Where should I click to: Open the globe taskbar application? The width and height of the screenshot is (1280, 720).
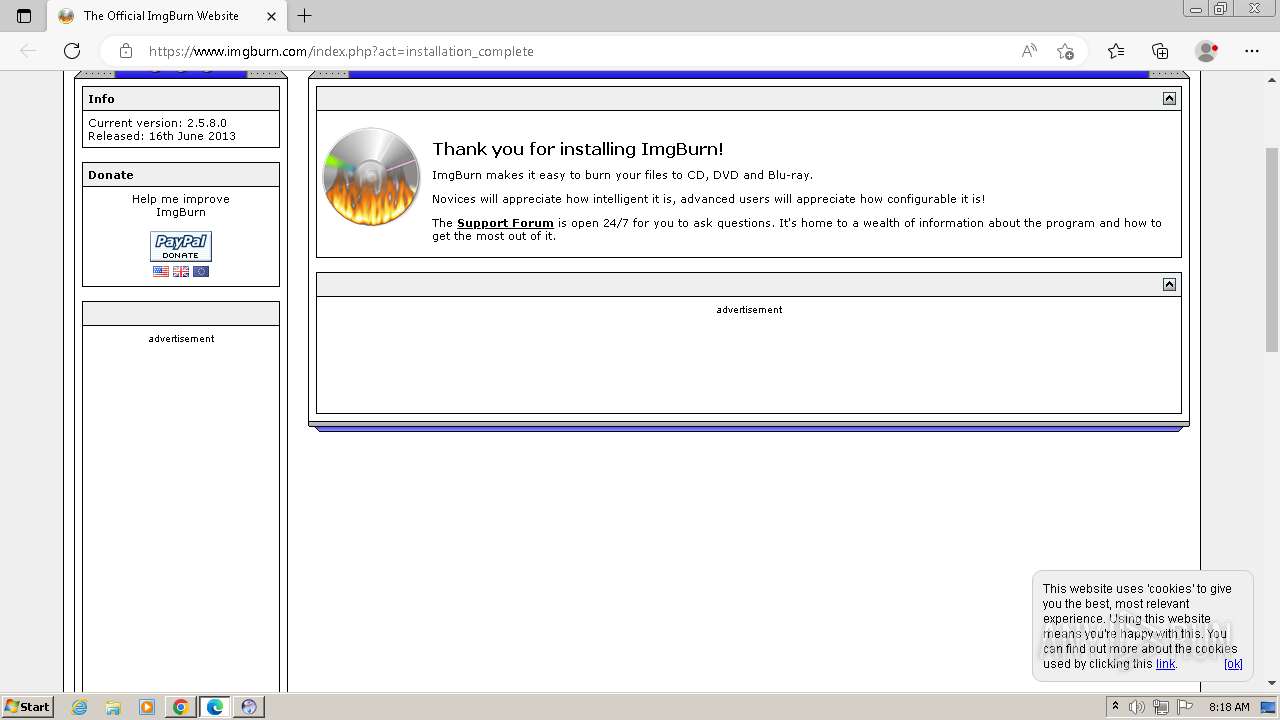coord(249,707)
